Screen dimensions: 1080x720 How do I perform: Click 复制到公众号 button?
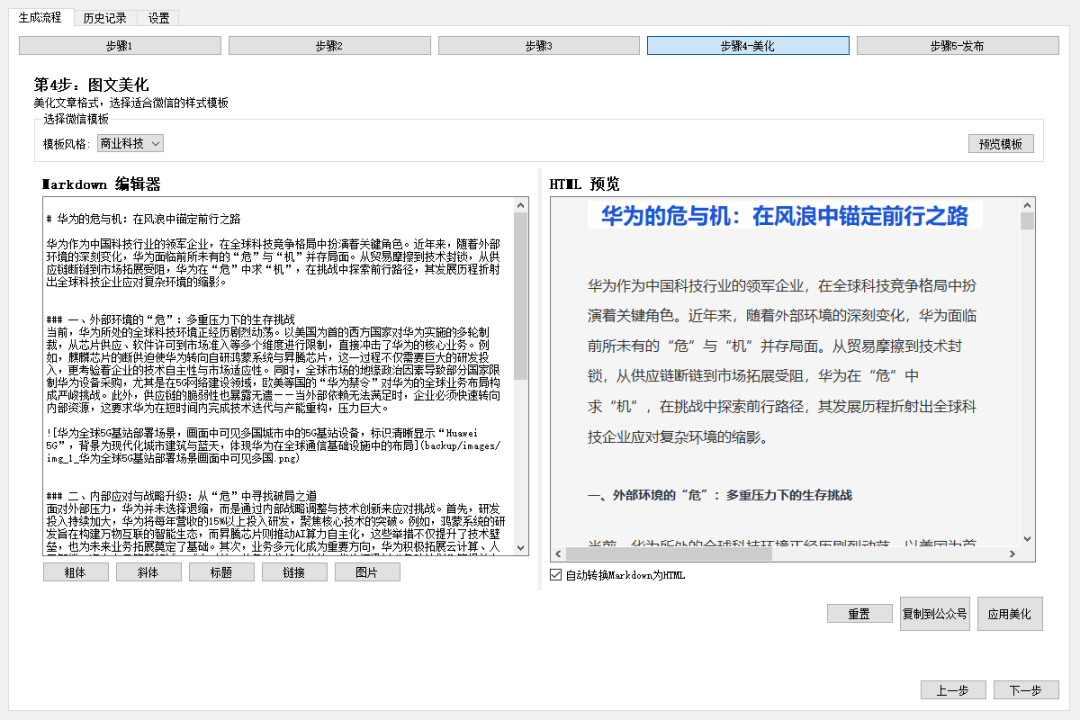point(935,613)
